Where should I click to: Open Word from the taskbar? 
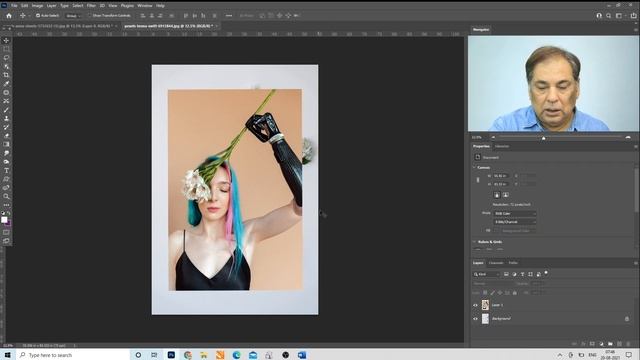(x=302, y=355)
